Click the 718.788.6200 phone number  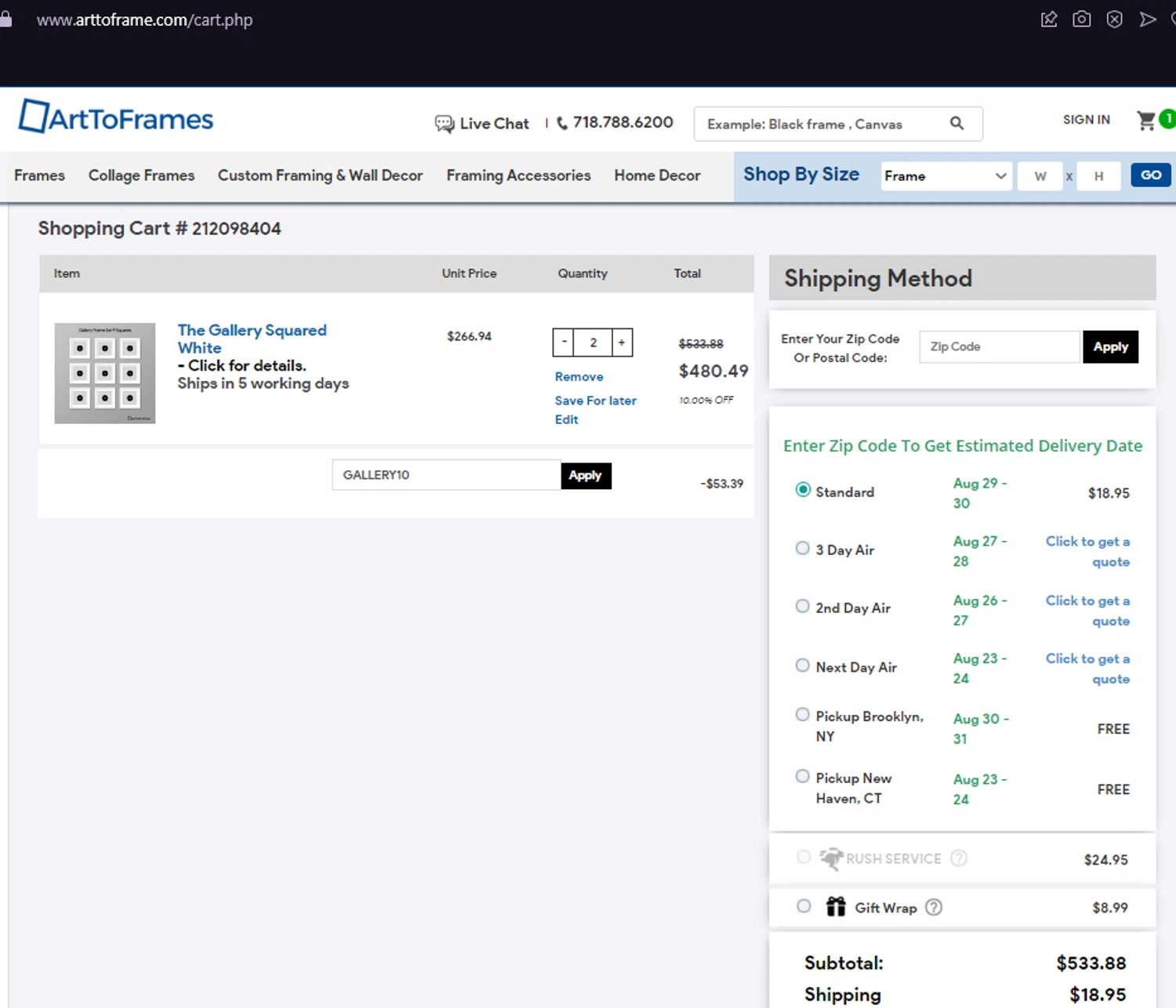pyautogui.click(x=623, y=122)
